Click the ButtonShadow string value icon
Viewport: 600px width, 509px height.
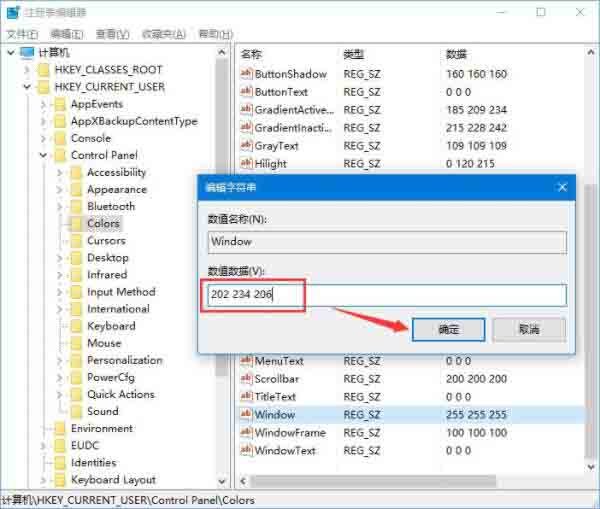tap(246, 74)
